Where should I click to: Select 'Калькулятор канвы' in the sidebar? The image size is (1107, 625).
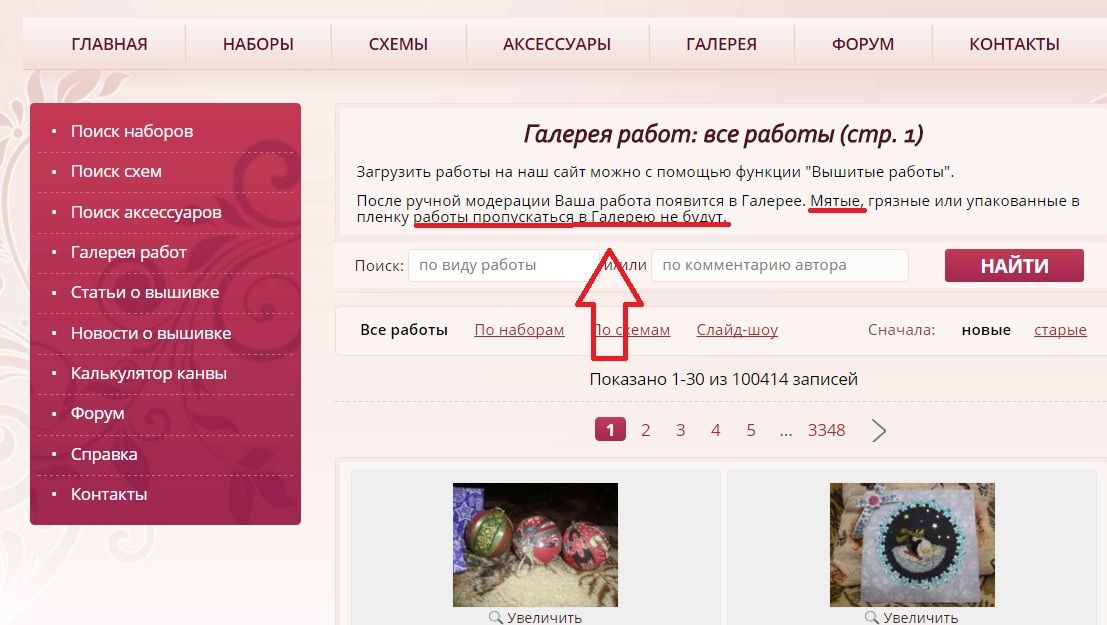(148, 374)
